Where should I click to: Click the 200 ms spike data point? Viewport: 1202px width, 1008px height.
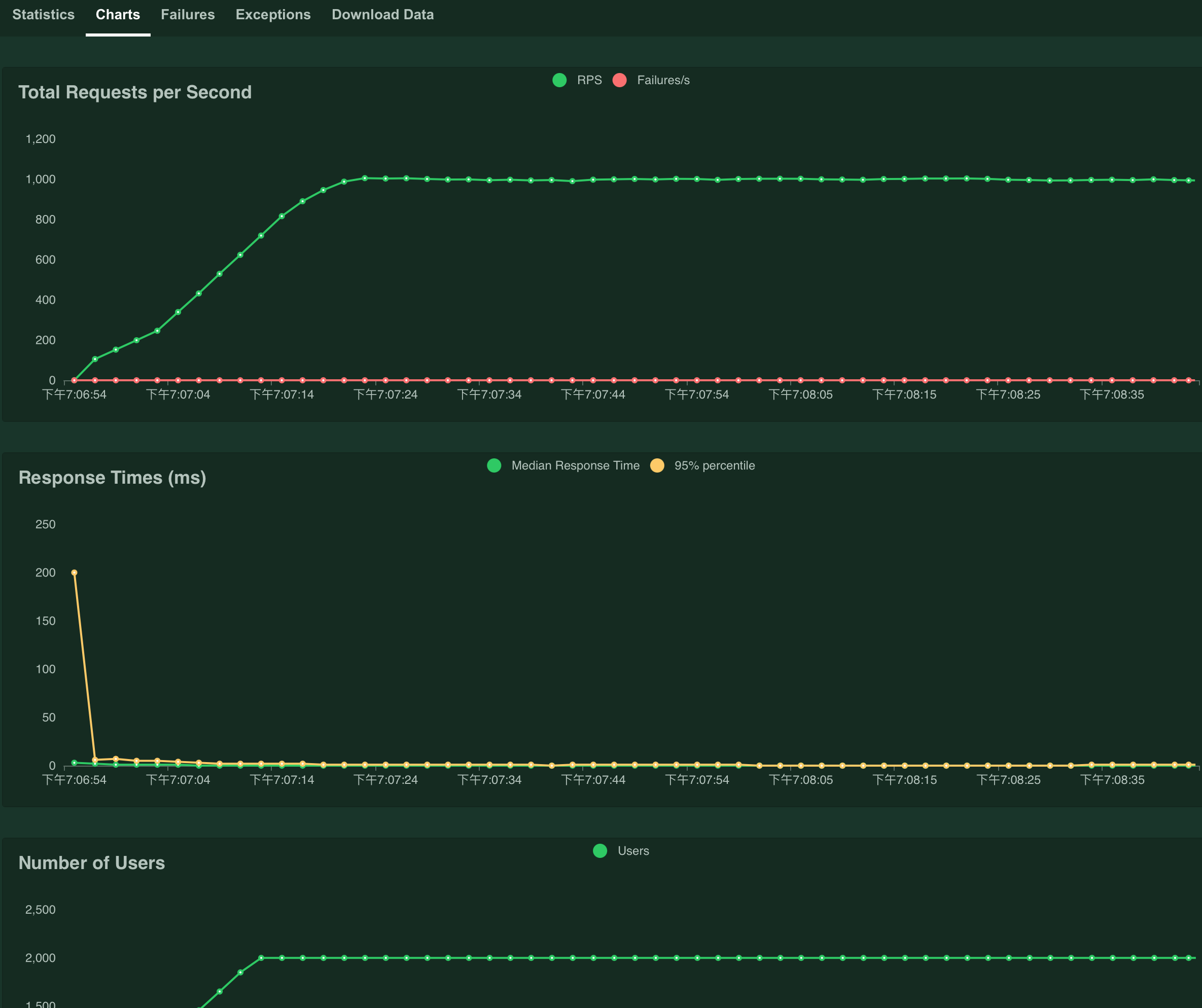(x=75, y=572)
